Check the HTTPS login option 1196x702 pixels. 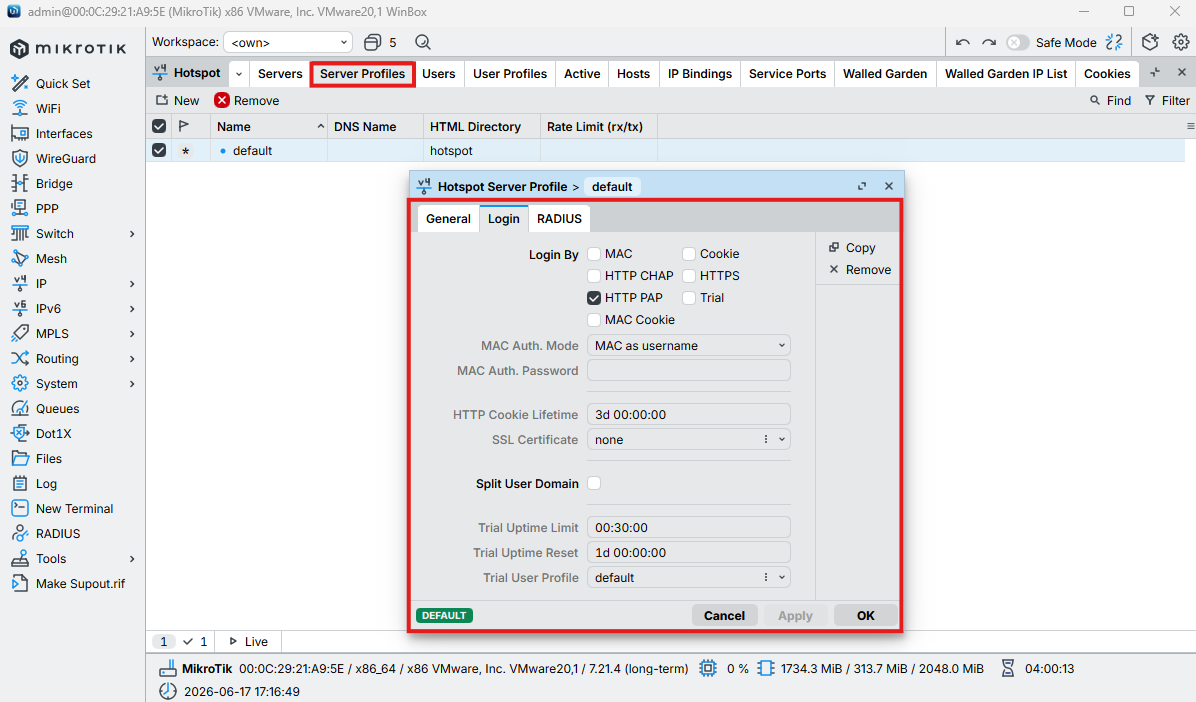click(689, 276)
